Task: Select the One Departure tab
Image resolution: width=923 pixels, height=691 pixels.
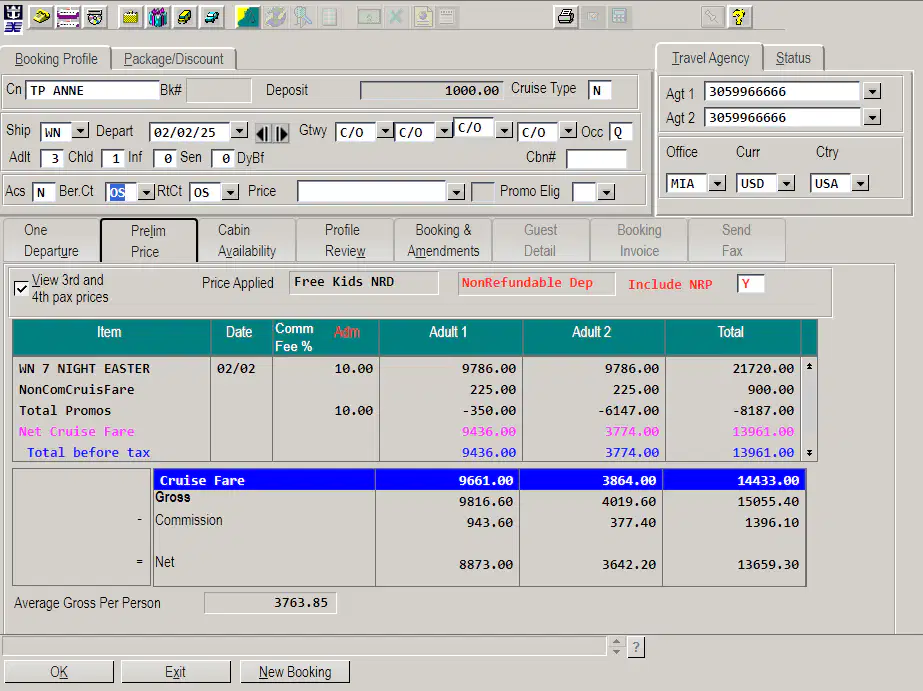Action: [x=51, y=240]
